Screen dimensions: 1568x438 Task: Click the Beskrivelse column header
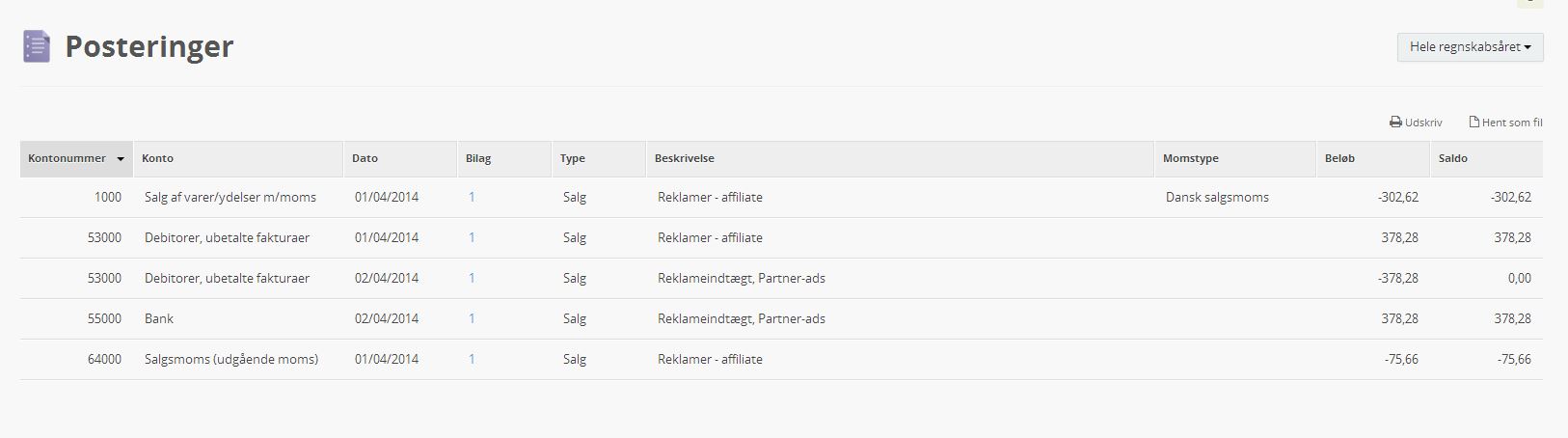tap(684, 158)
